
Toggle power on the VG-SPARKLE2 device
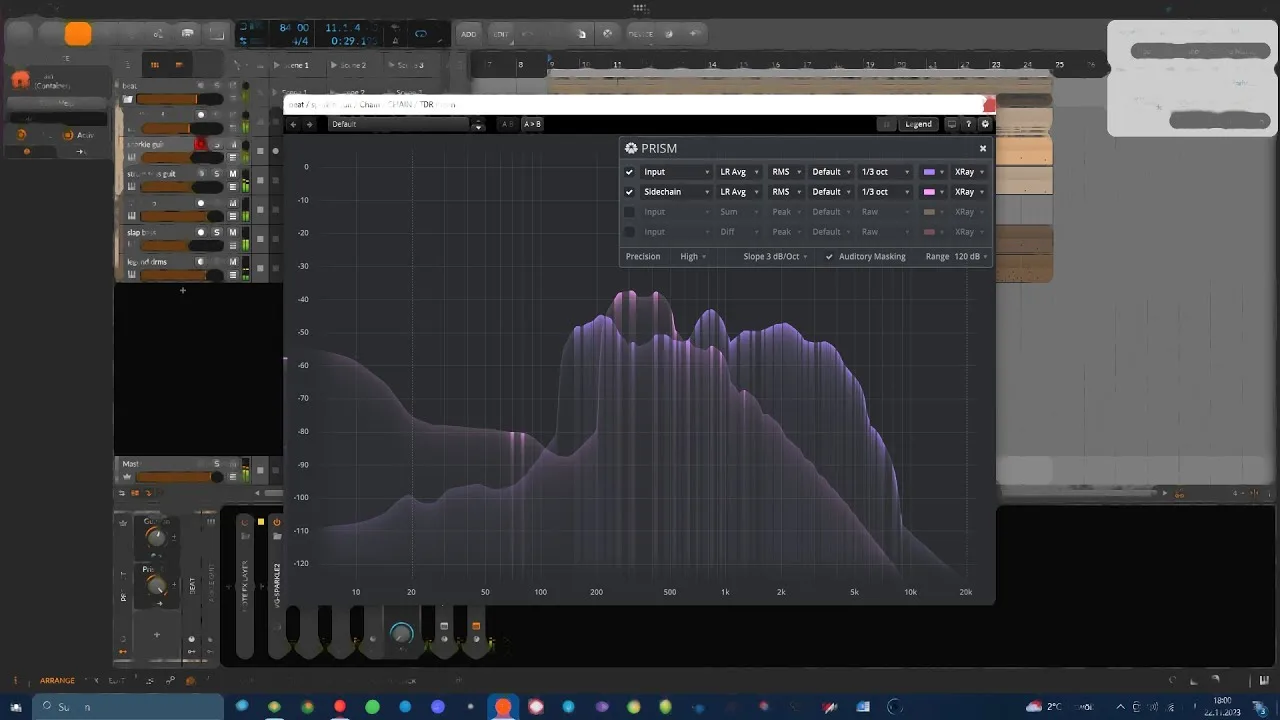(x=277, y=522)
